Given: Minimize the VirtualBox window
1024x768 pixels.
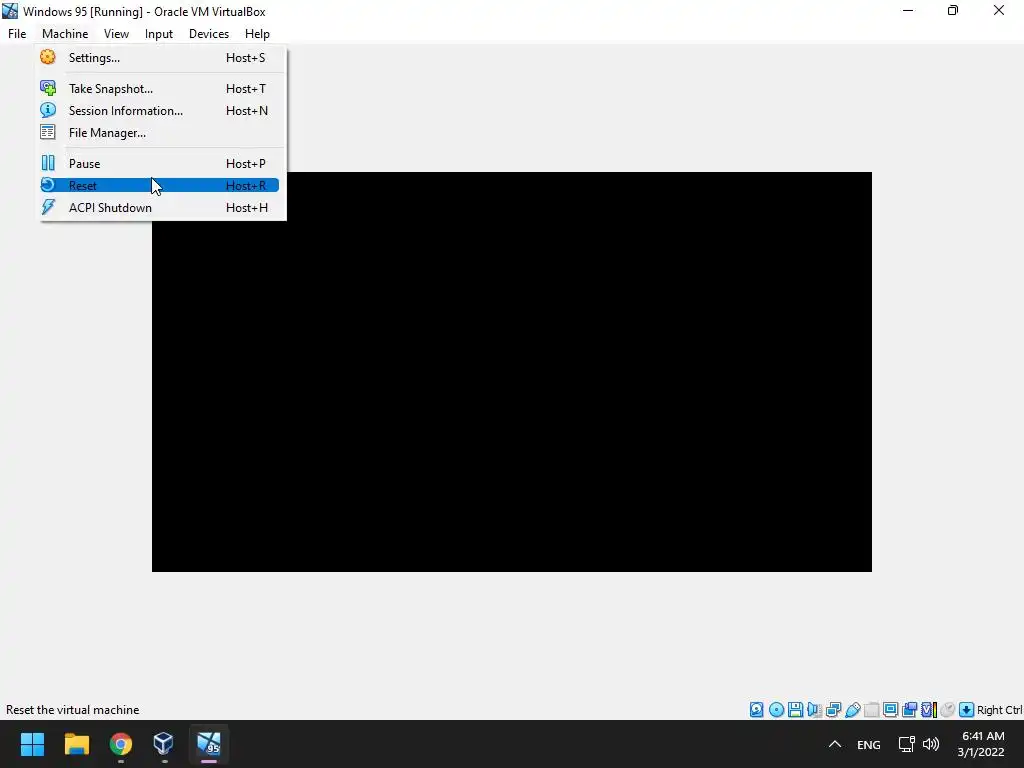Looking at the screenshot, I should pyautogui.click(x=908, y=11).
